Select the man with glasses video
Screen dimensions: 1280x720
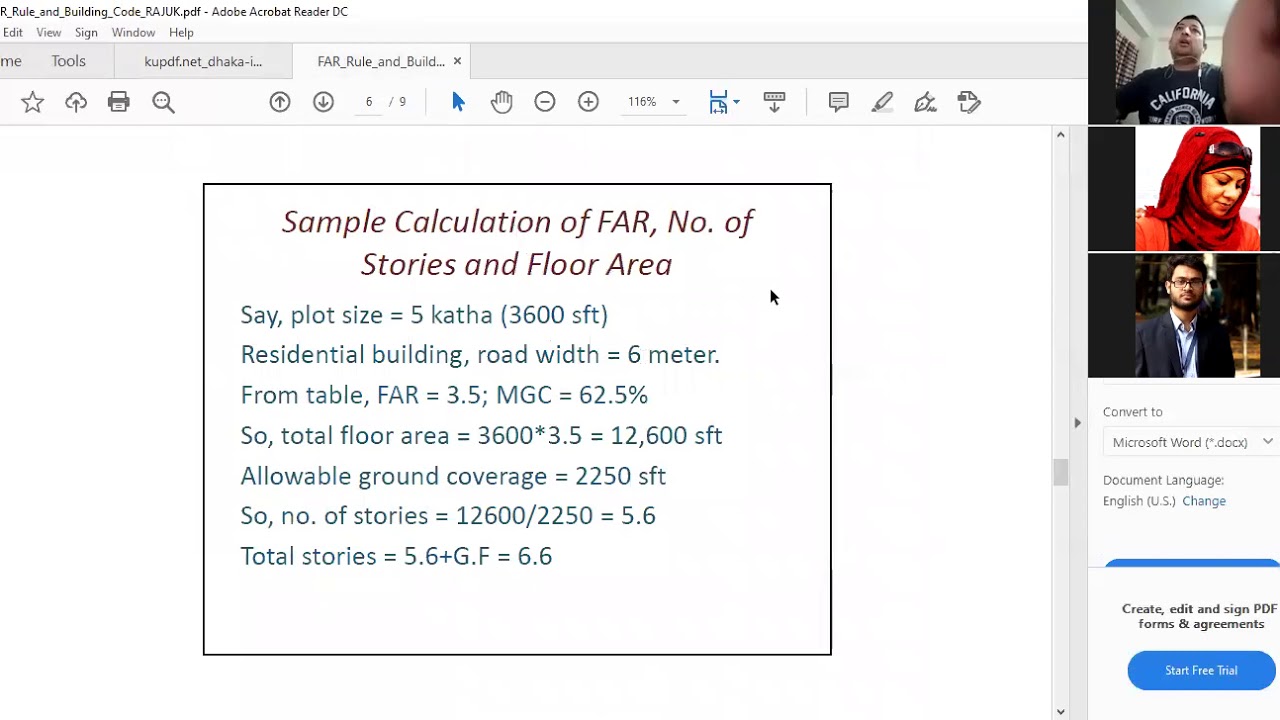1184,315
